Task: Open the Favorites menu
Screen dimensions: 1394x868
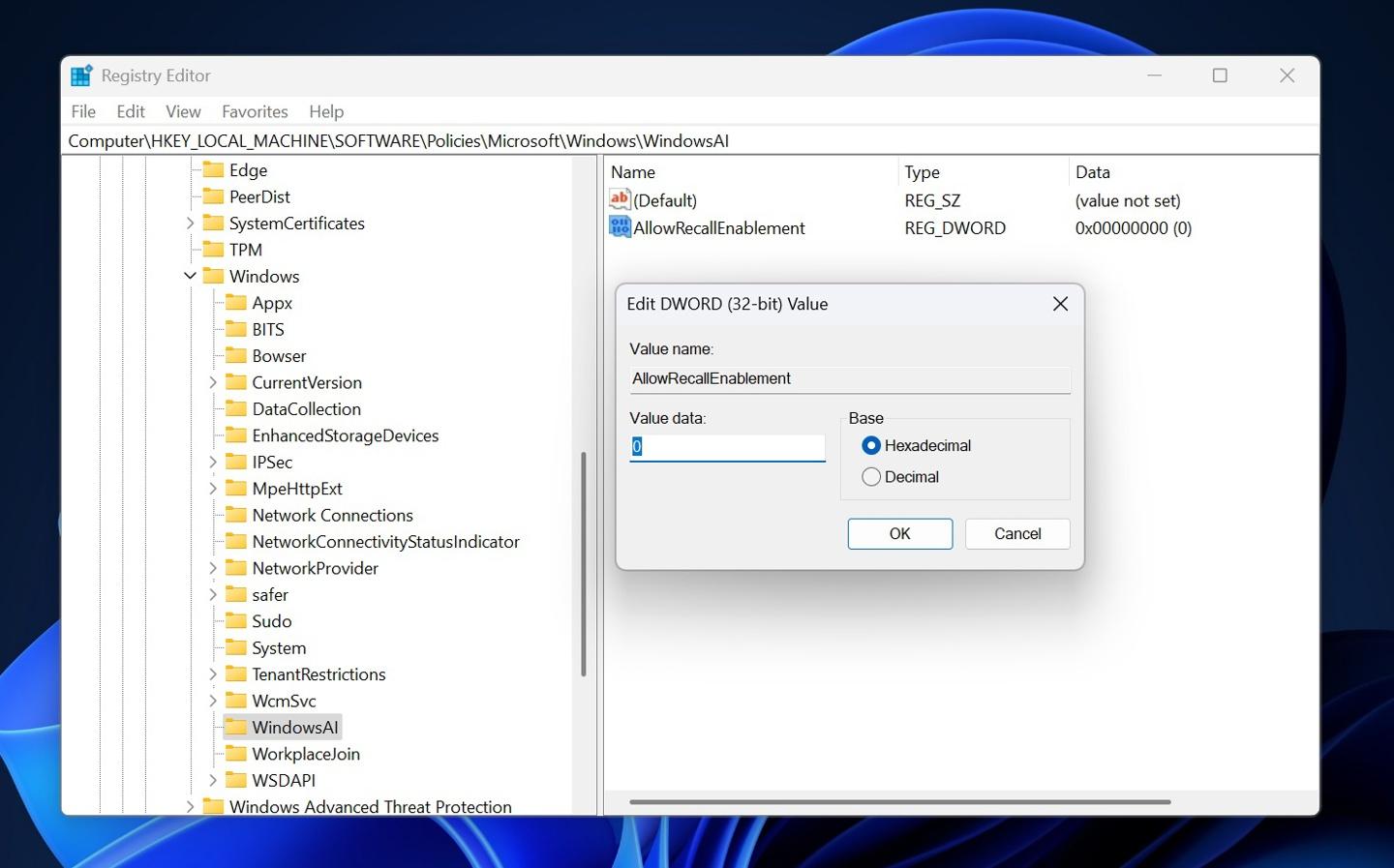Action: [255, 111]
